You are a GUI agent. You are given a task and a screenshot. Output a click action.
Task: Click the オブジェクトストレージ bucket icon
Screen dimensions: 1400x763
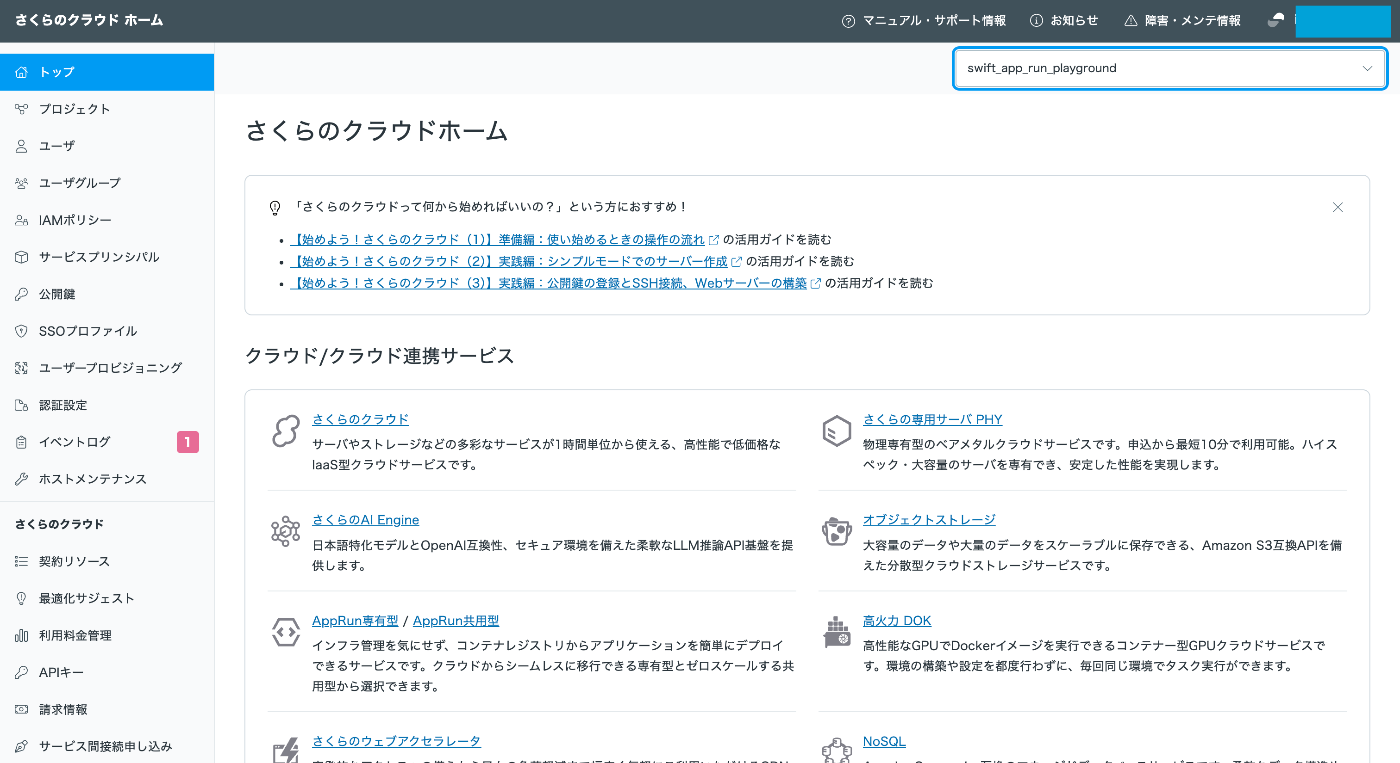[837, 532]
